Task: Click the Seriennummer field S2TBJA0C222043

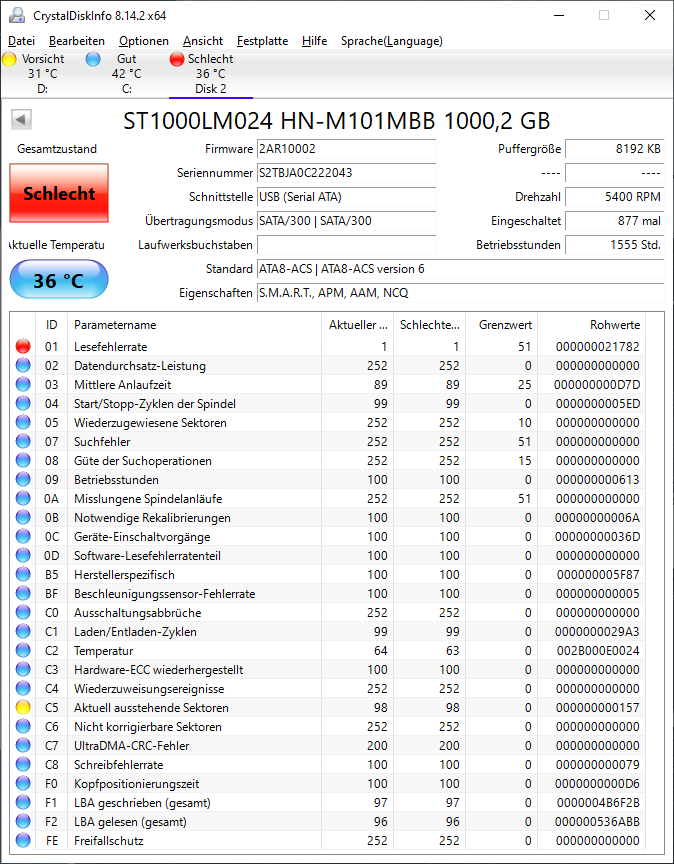Action: (347, 173)
